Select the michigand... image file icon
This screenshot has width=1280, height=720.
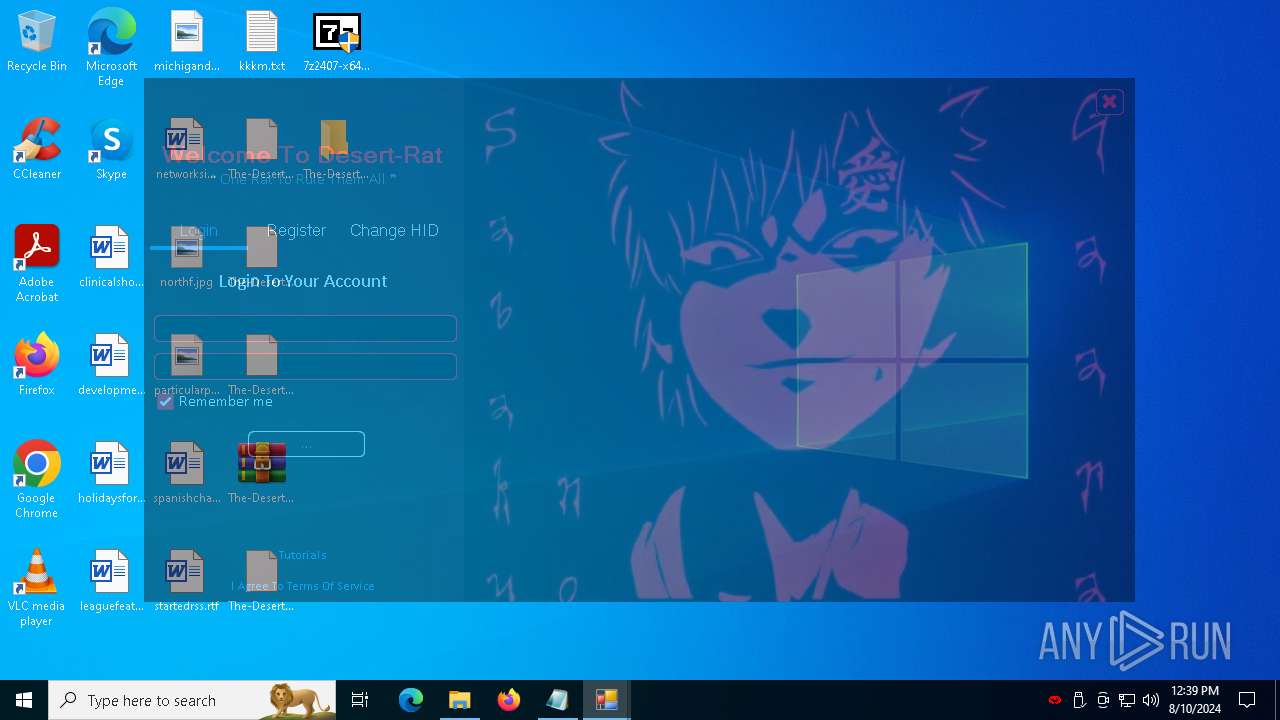(187, 42)
